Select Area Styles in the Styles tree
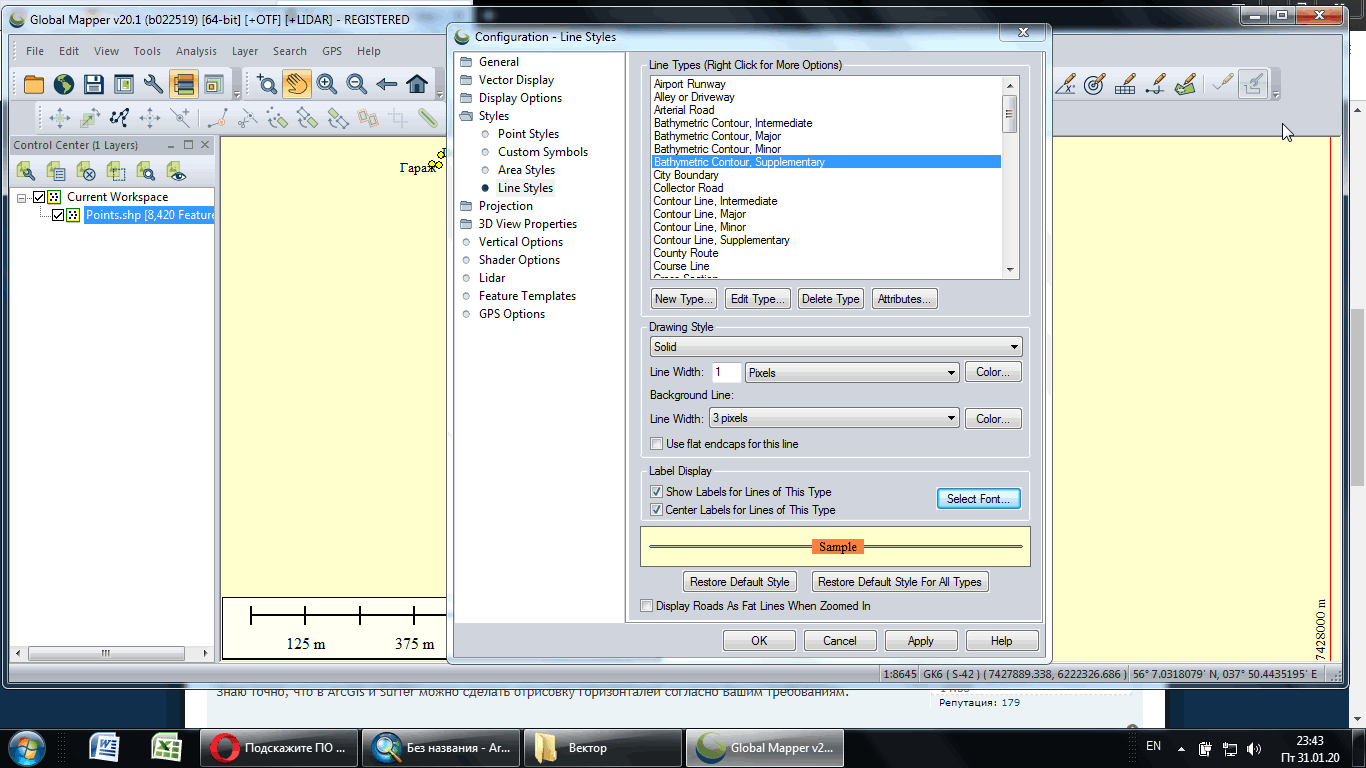The width and height of the screenshot is (1366, 768). (526, 170)
